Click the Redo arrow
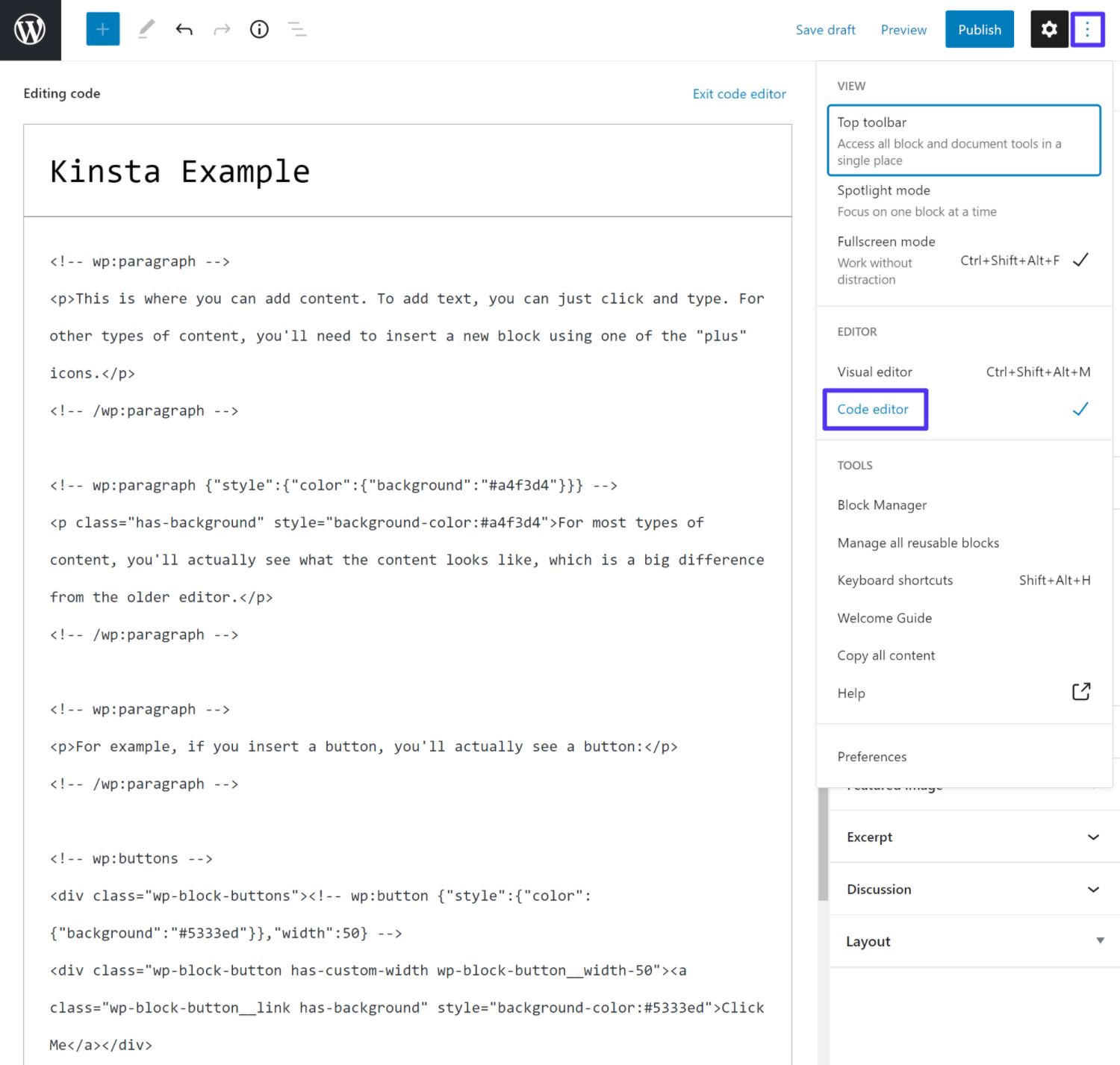The height and width of the screenshot is (1065, 1120). (221, 28)
